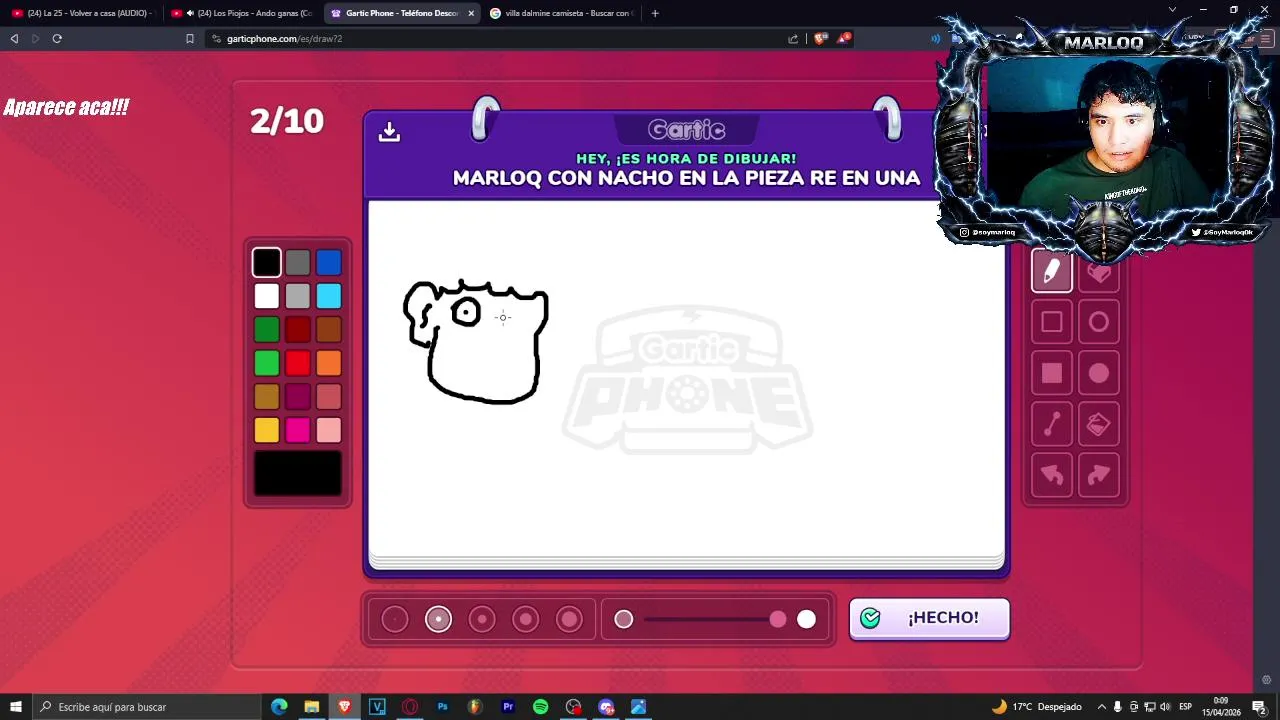This screenshot has height=720, width=1280.
Task: Select the largest brush thickness
Action: click(569, 620)
